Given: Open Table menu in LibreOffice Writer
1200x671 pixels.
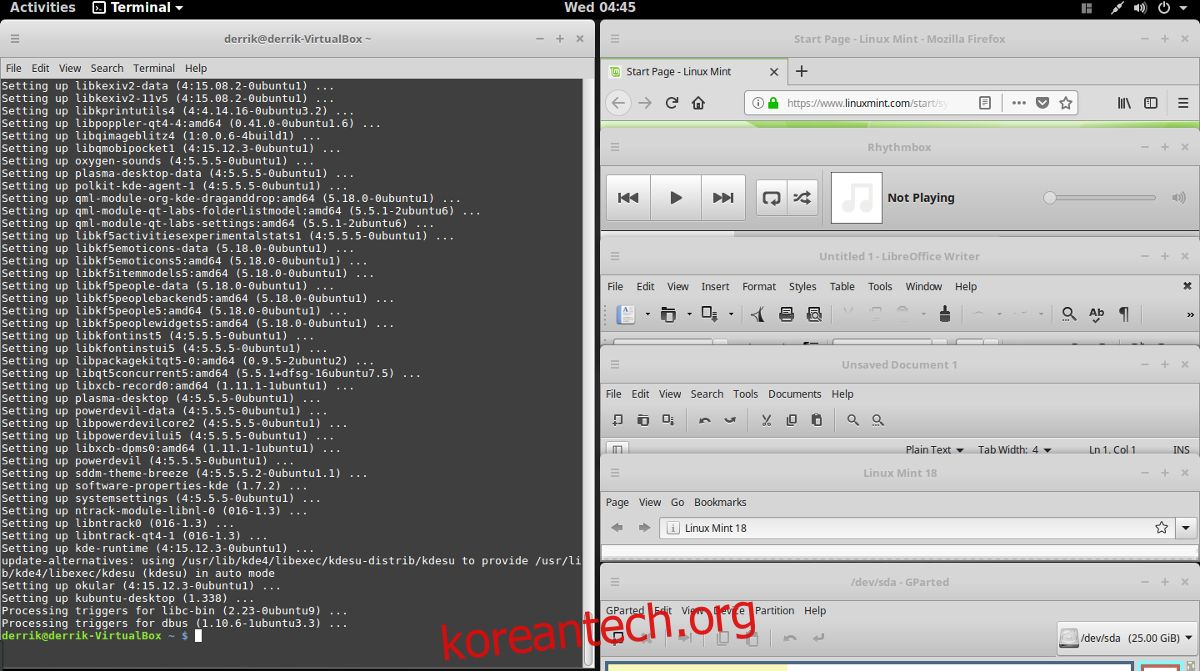Looking at the screenshot, I should (842, 287).
